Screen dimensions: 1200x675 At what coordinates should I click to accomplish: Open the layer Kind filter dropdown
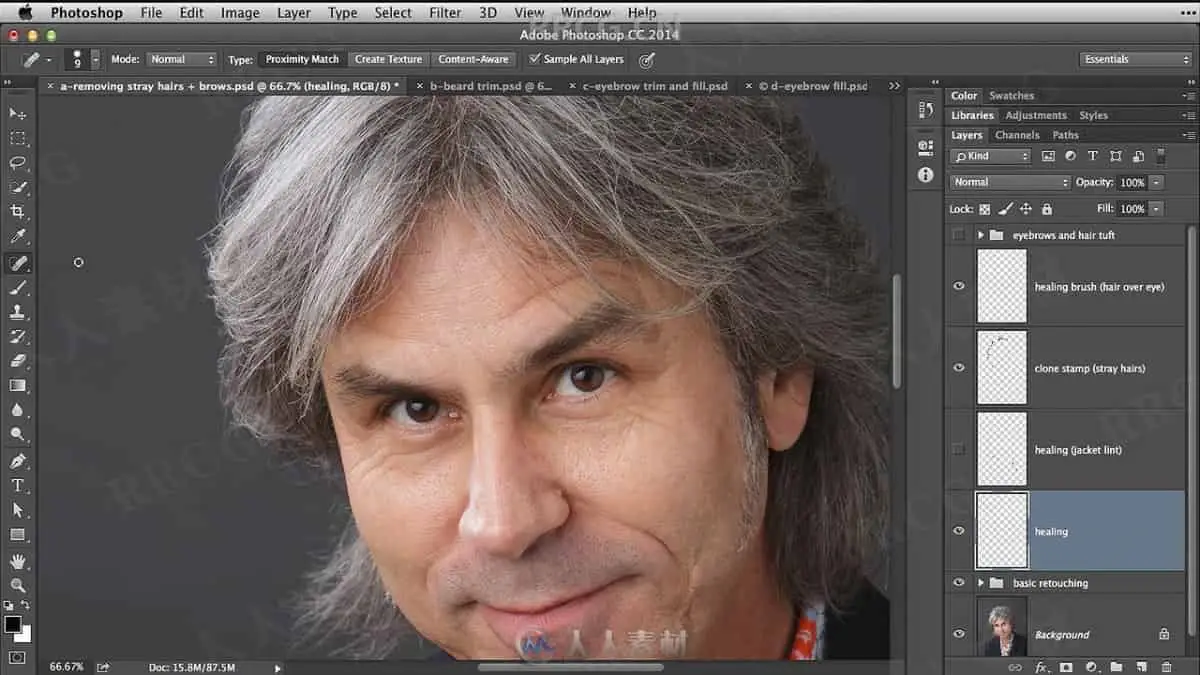[x=990, y=156]
